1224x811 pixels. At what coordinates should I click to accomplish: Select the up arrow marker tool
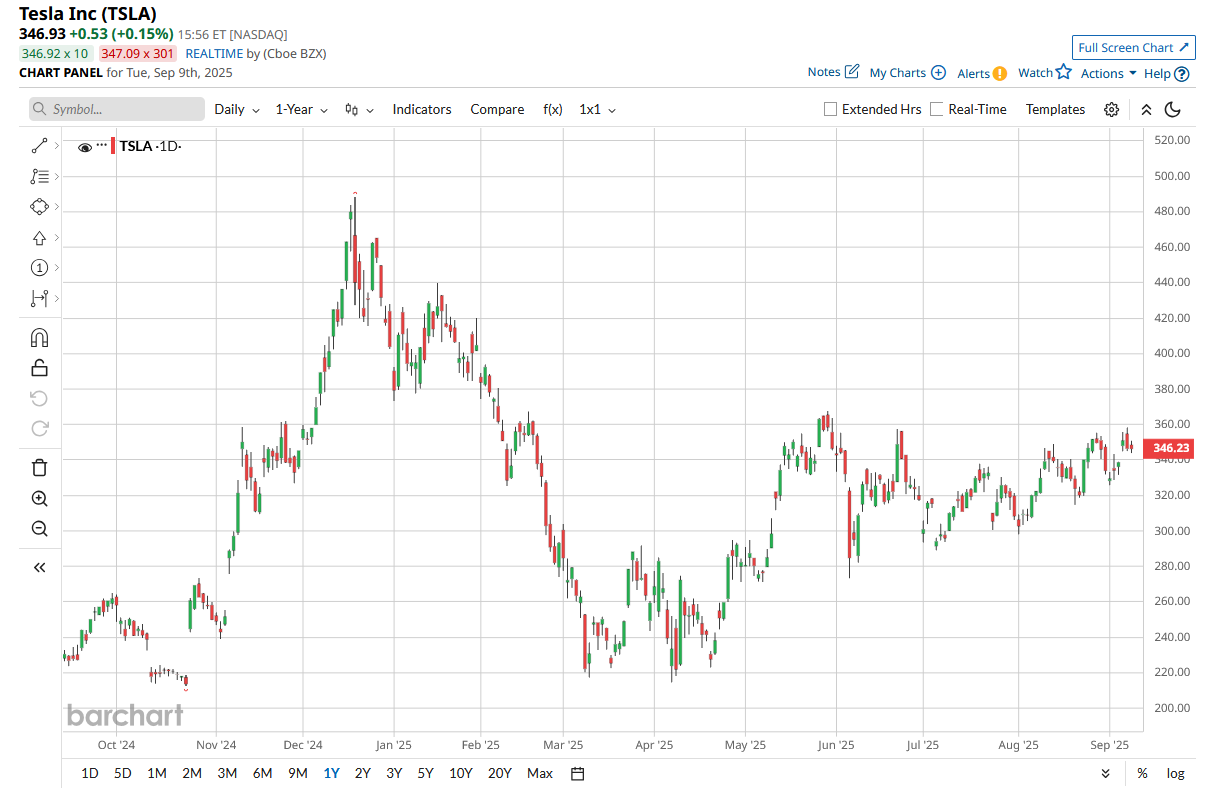[x=39, y=237]
